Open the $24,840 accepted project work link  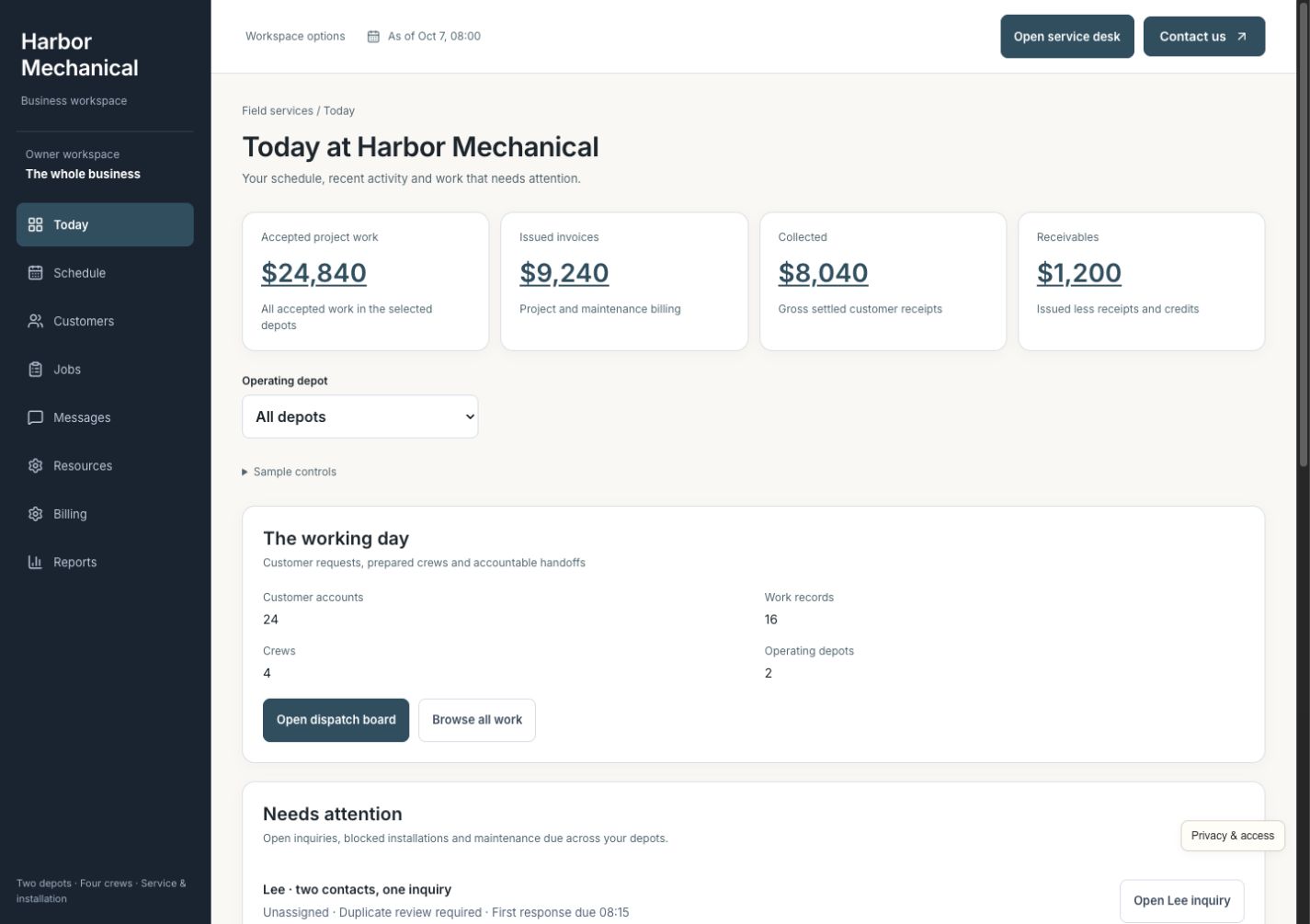pos(313,273)
